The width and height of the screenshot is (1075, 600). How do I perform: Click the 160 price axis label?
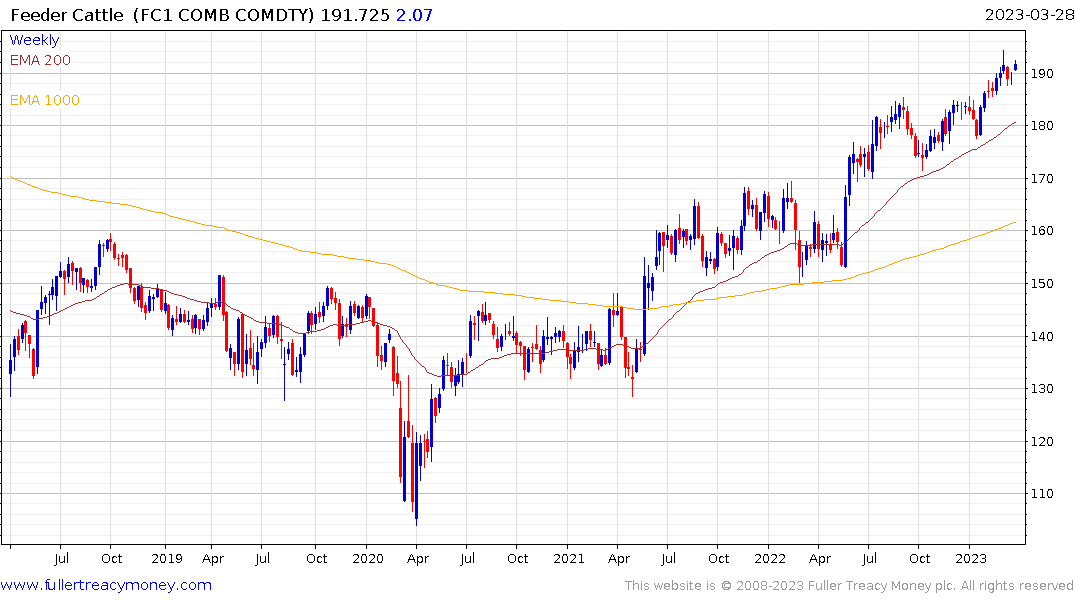(x=1042, y=230)
